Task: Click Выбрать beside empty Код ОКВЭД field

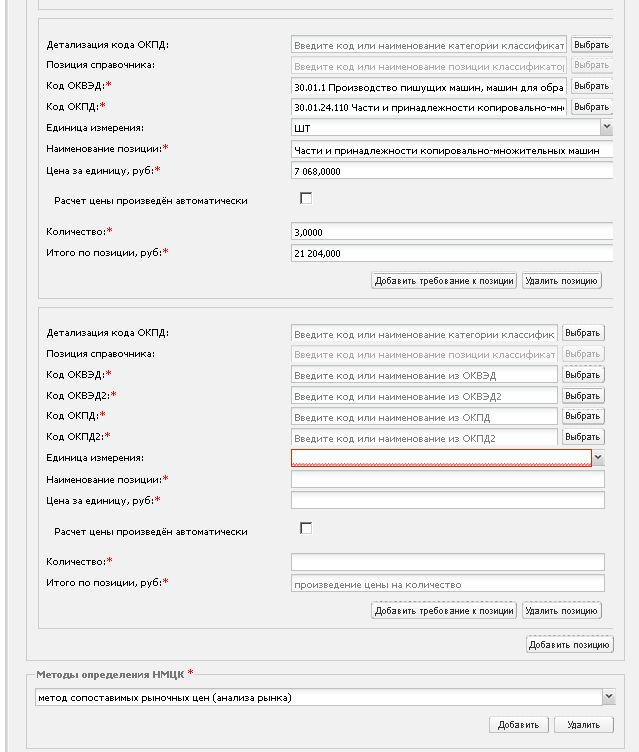Action: [583, 375]
